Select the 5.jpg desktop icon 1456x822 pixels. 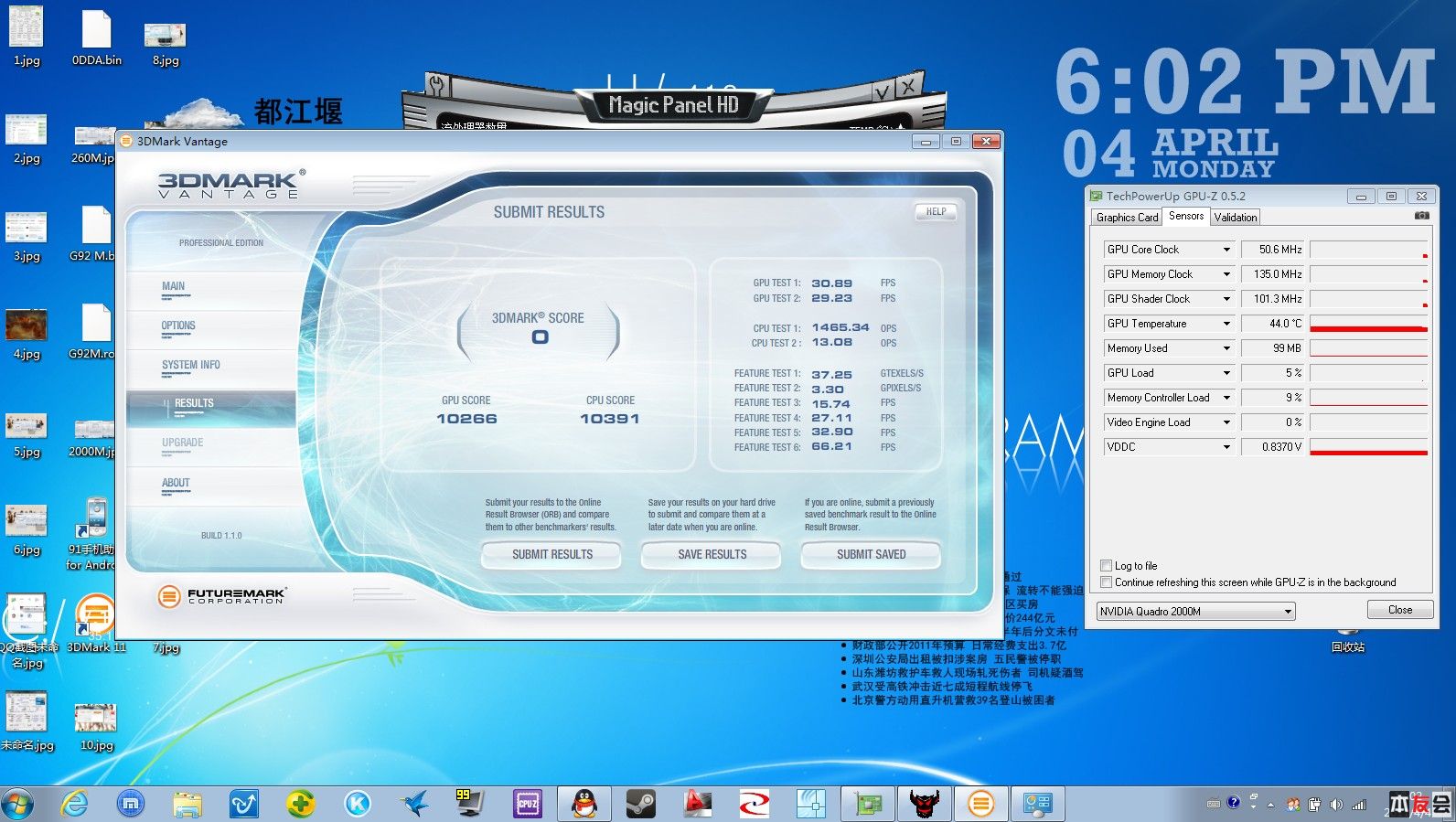click(27, 432)
